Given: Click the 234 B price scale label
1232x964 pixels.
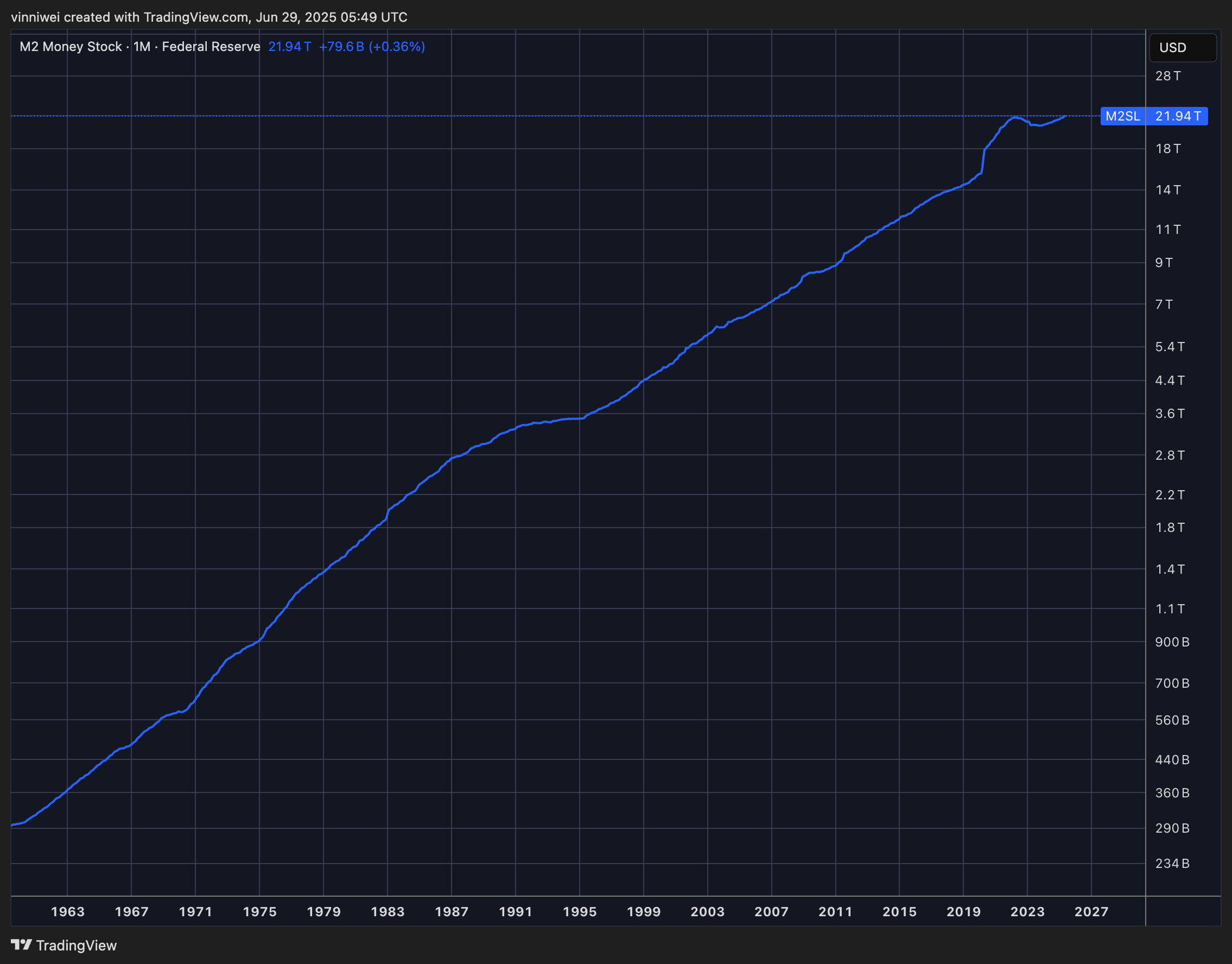Looking at the screenshot, I should click(x=1172, y=863).
